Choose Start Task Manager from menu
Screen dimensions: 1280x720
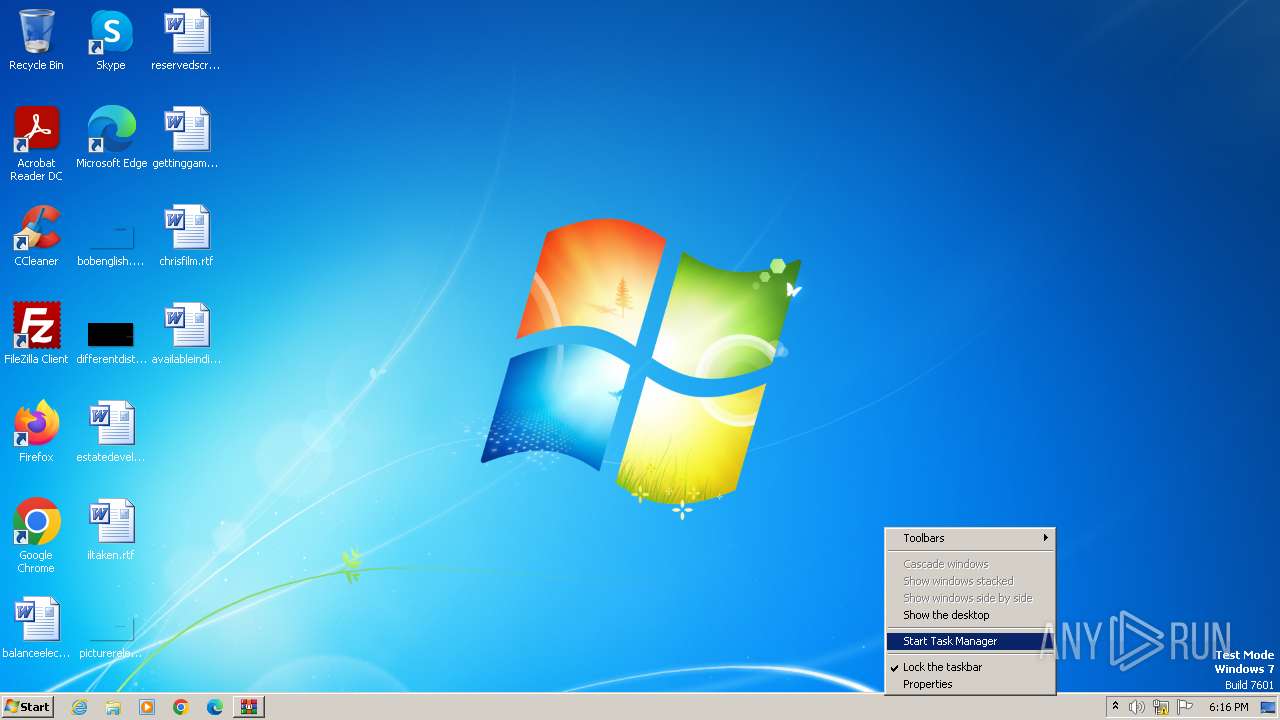click(x=970, y=641)
